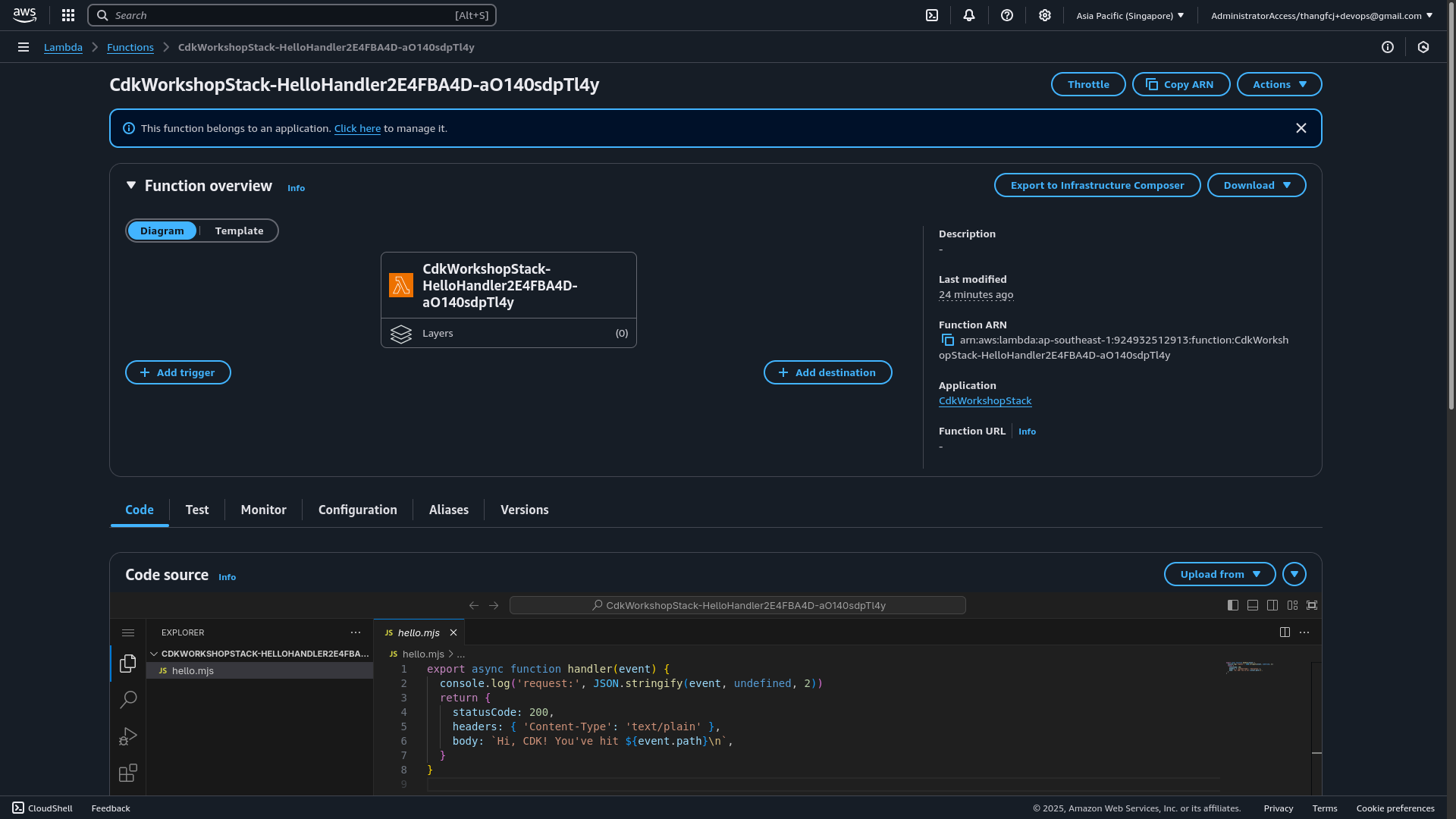Viewport: 1456px width, 819px height.
Task: Open the settings gear icon
Action: (1045, 15)
